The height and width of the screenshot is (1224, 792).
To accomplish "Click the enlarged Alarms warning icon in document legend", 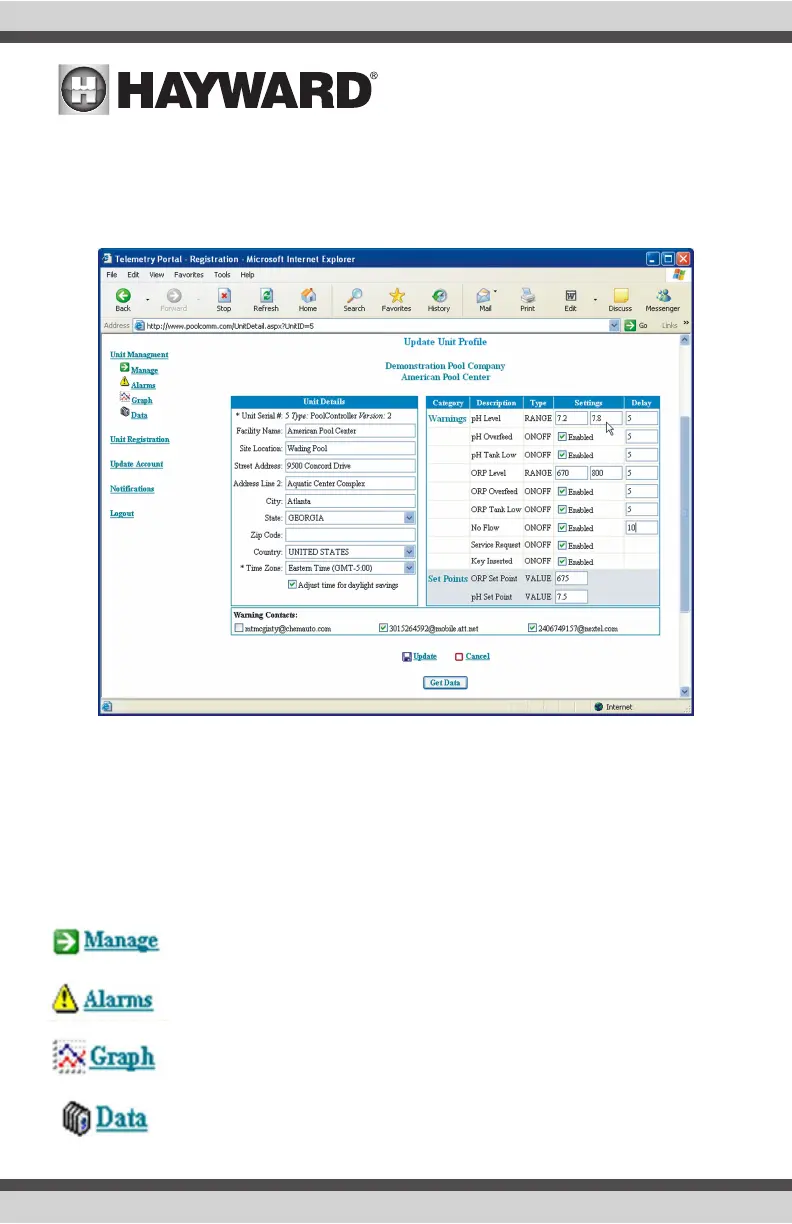I will [x=66, y=998].
